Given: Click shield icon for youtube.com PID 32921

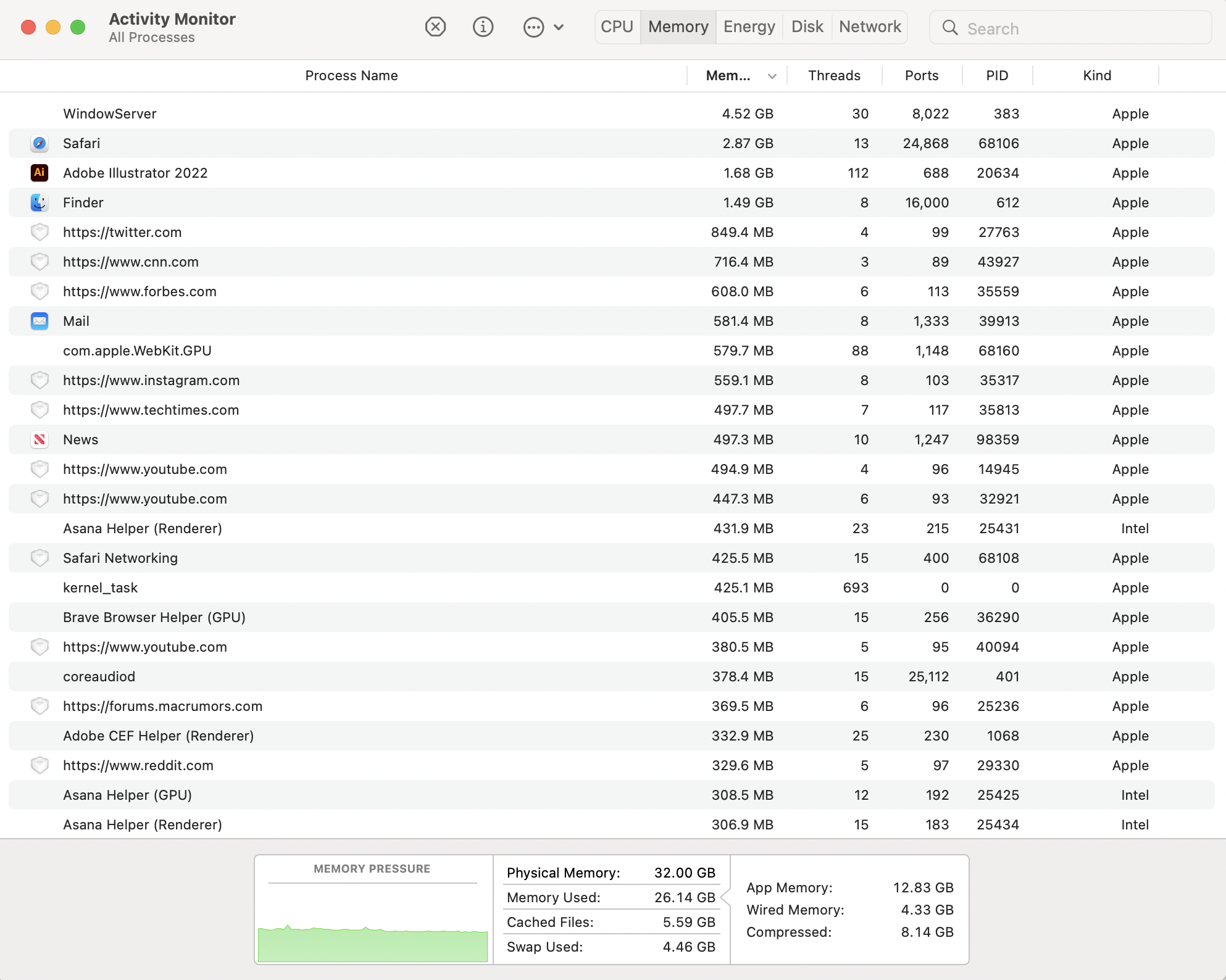Looking at the screenshot, I should (x=40, y=499).
